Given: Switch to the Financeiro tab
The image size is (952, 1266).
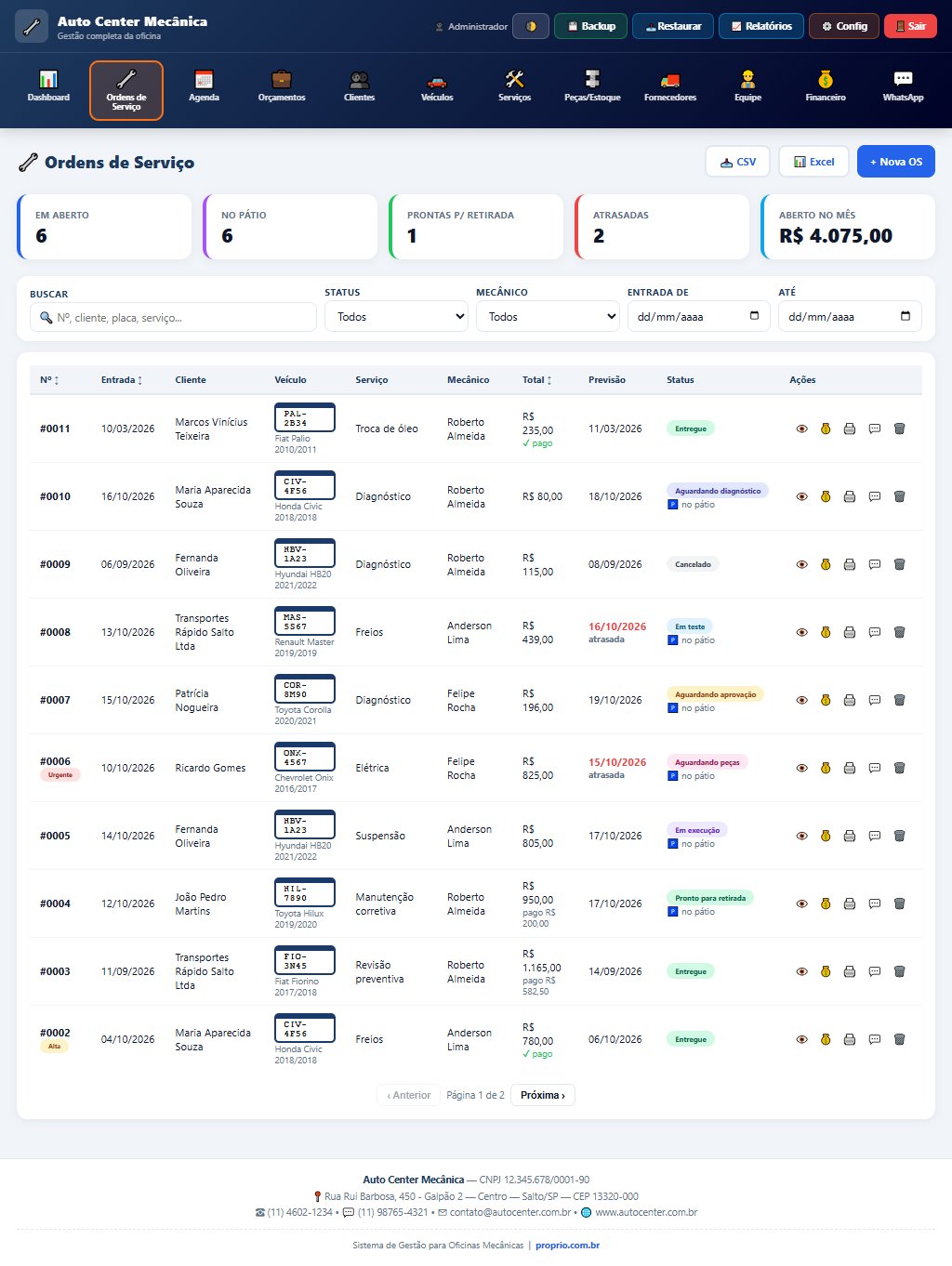Looking at the screenshot, I should point(826,86).
